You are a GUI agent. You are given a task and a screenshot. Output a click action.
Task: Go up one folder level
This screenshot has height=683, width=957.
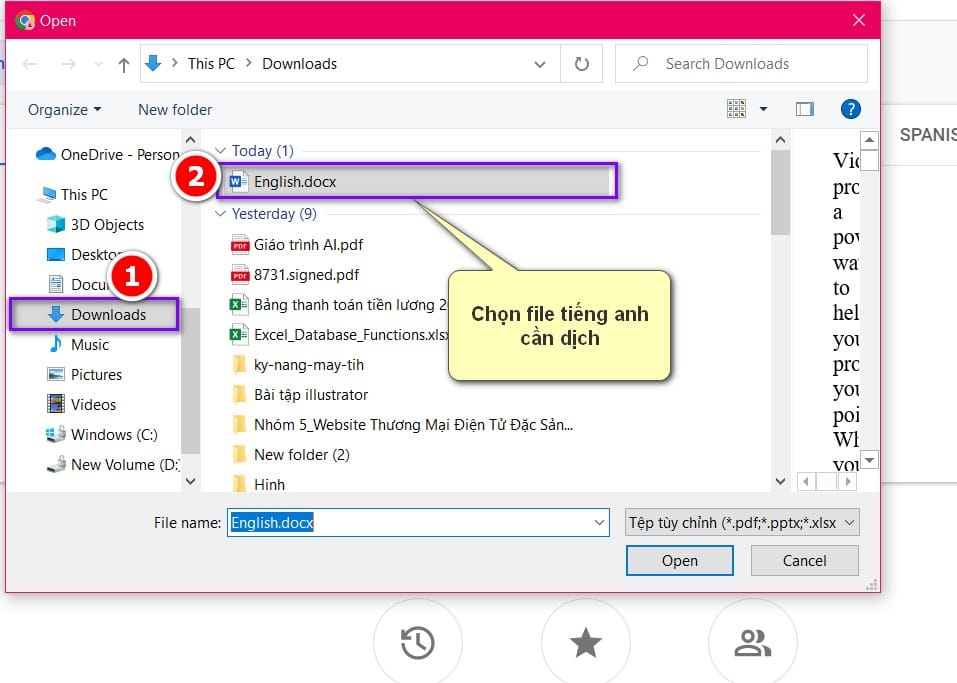tap(124, 64)
